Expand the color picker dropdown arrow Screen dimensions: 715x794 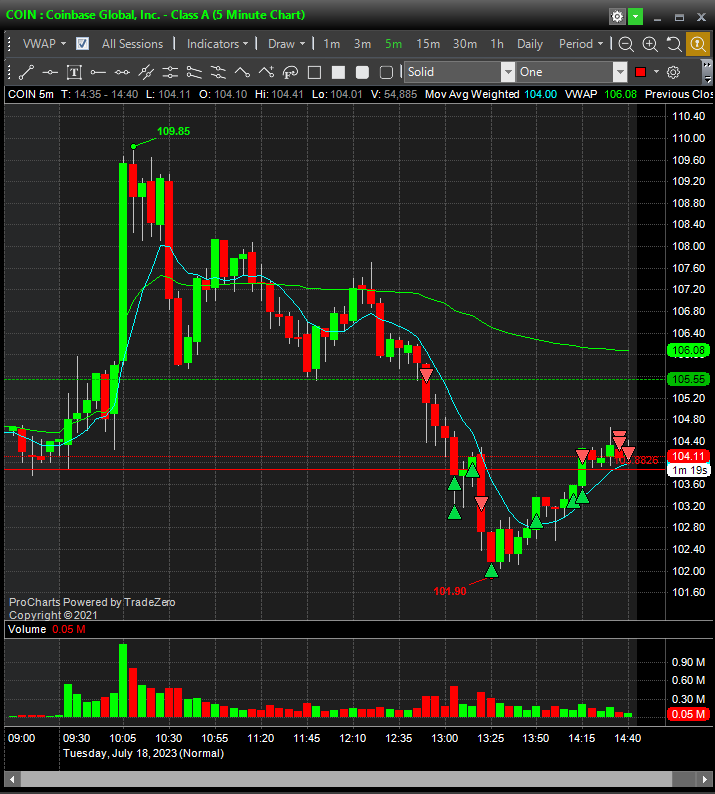point(656,72)
